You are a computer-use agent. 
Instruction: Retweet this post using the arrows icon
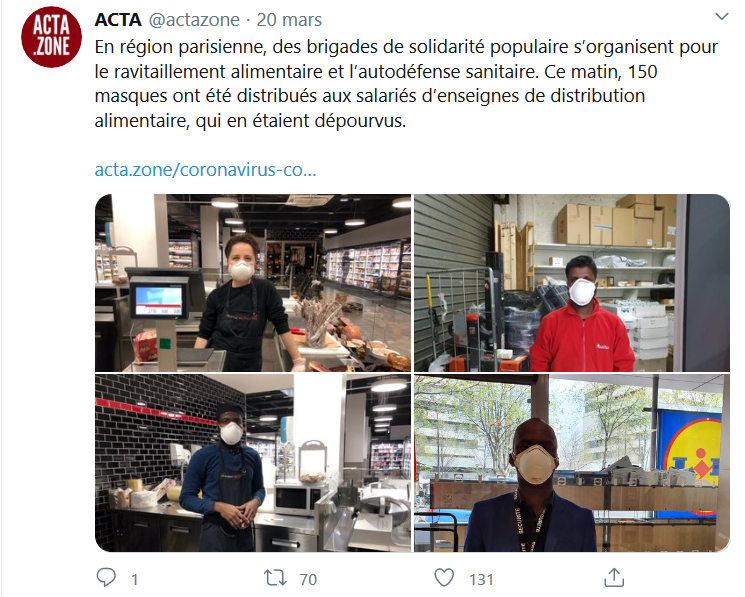click(275, 578)
